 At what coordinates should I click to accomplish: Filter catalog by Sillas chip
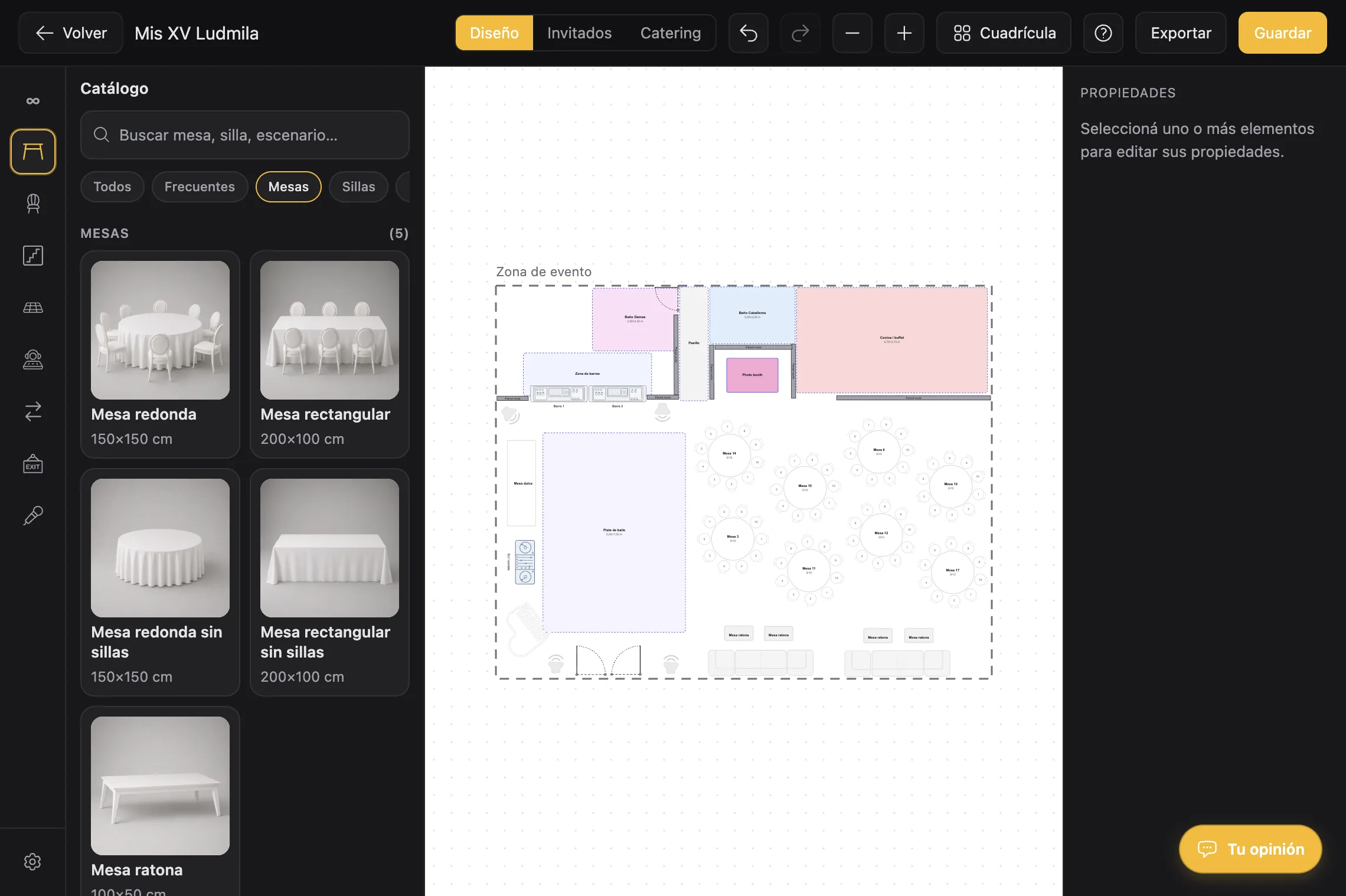coord(358,187)
